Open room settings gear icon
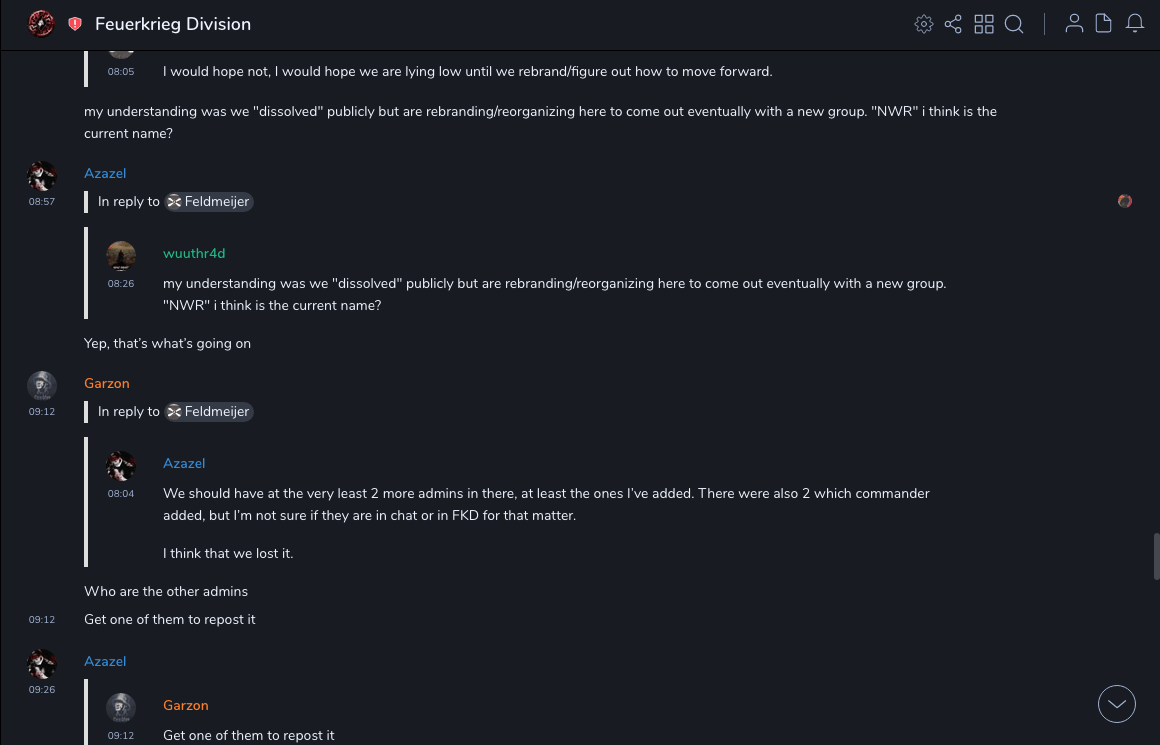Image resolution: width=1160 pixels, height=745 pixels. (x=924, y=24)
